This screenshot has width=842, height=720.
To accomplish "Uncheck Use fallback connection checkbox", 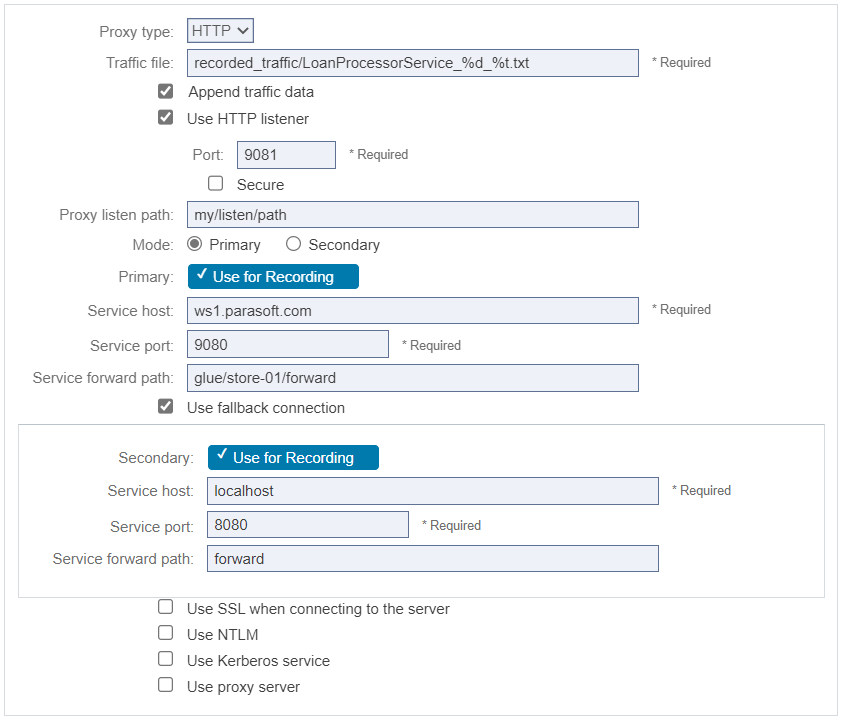I will pos(165,406).
